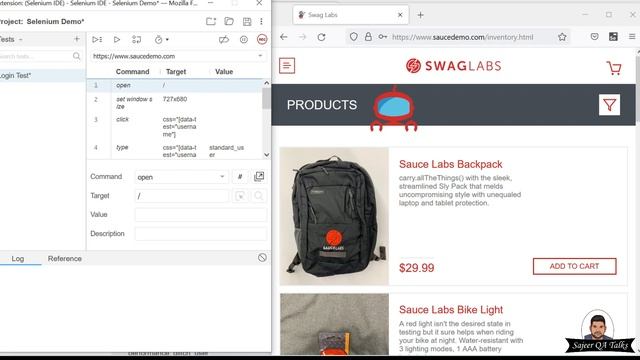Open Firefox application menu
640x360 pixels.
click(x=632, y=37)
